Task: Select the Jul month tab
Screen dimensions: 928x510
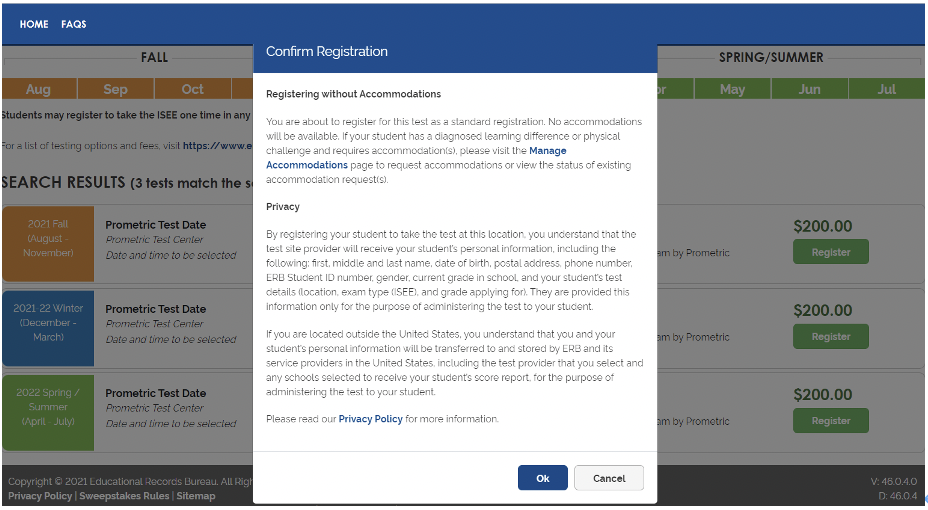Action: tap(886, 89)
